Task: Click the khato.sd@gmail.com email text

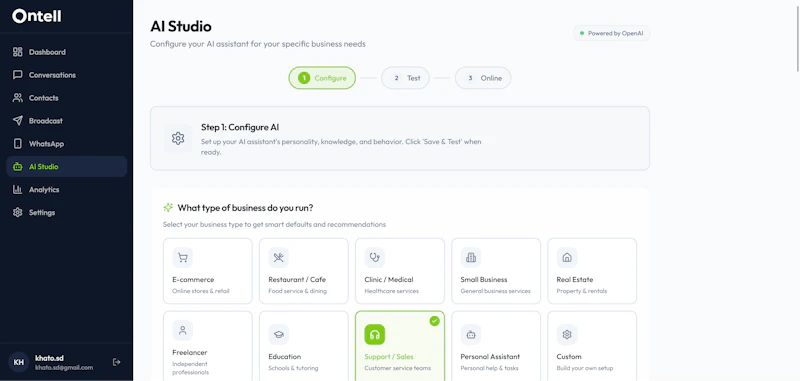Action: click(64, 368)
